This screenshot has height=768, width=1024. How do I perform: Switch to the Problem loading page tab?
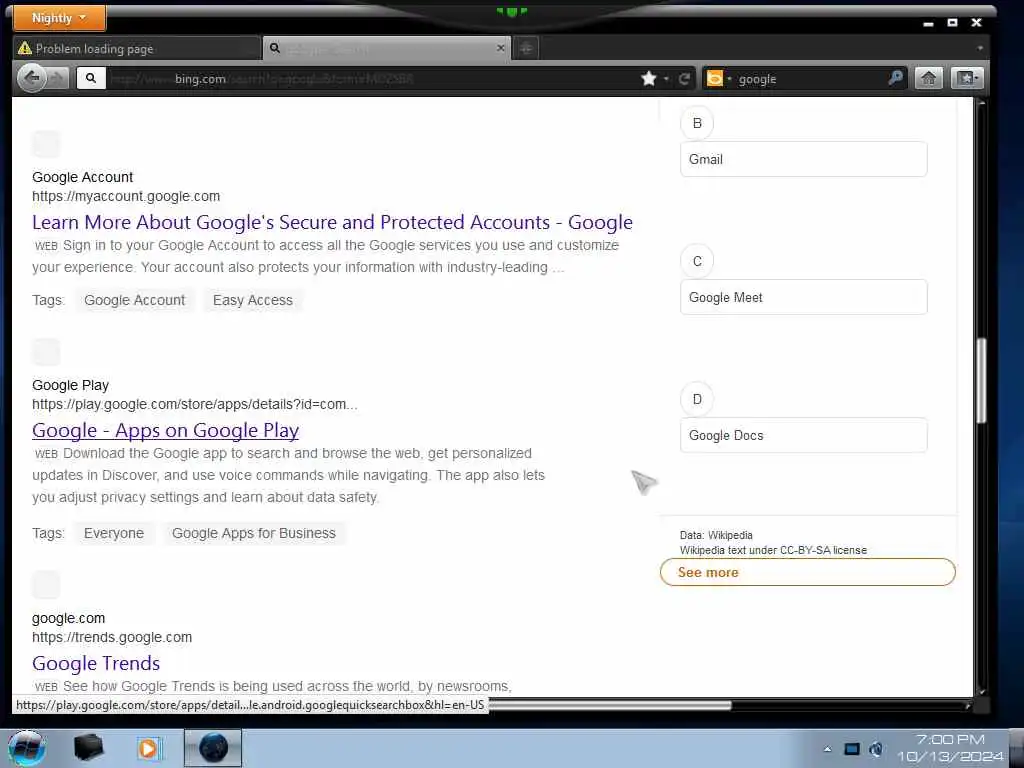point(136,48)
